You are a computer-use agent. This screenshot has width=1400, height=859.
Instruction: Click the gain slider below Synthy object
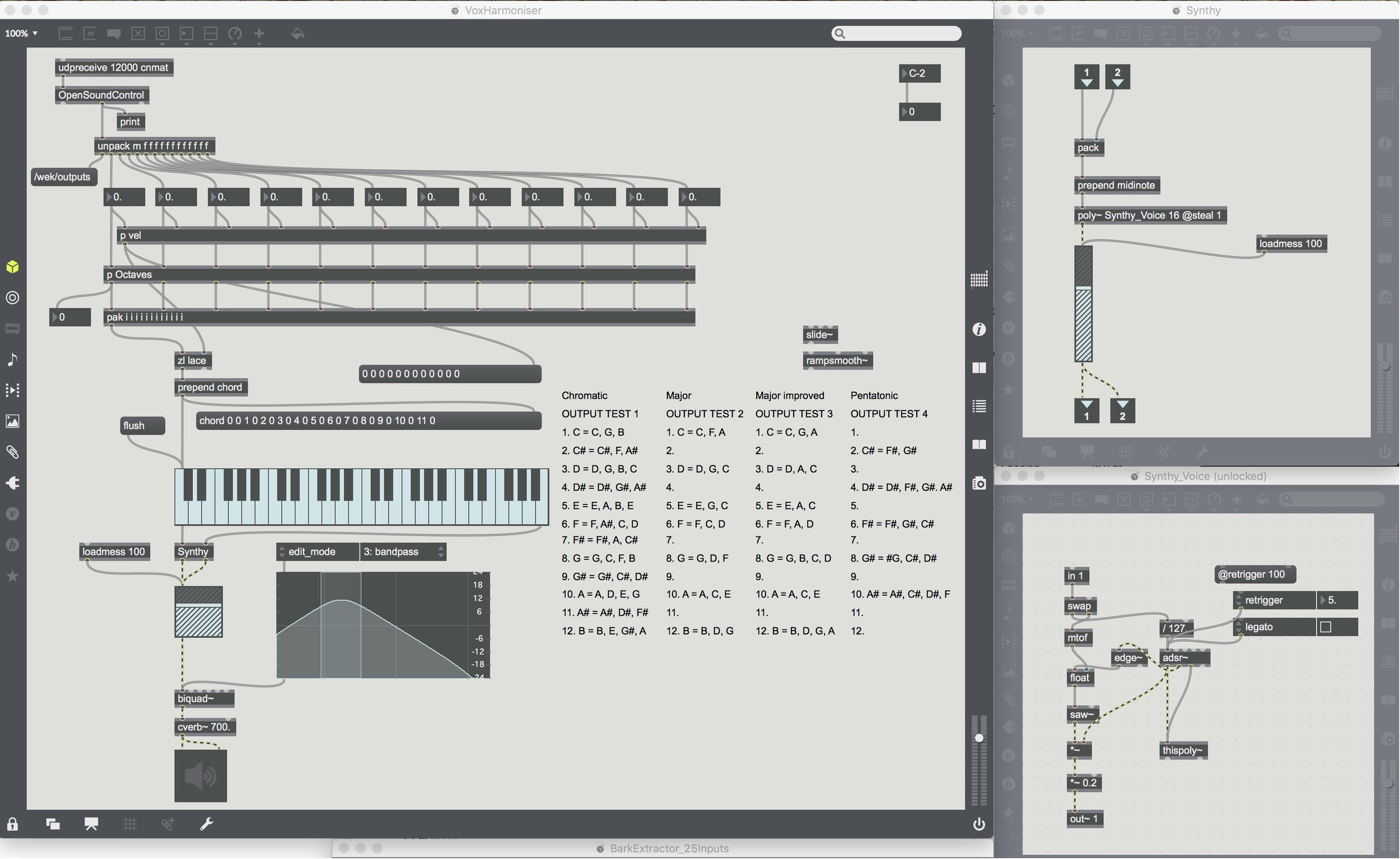coord(198,612)
